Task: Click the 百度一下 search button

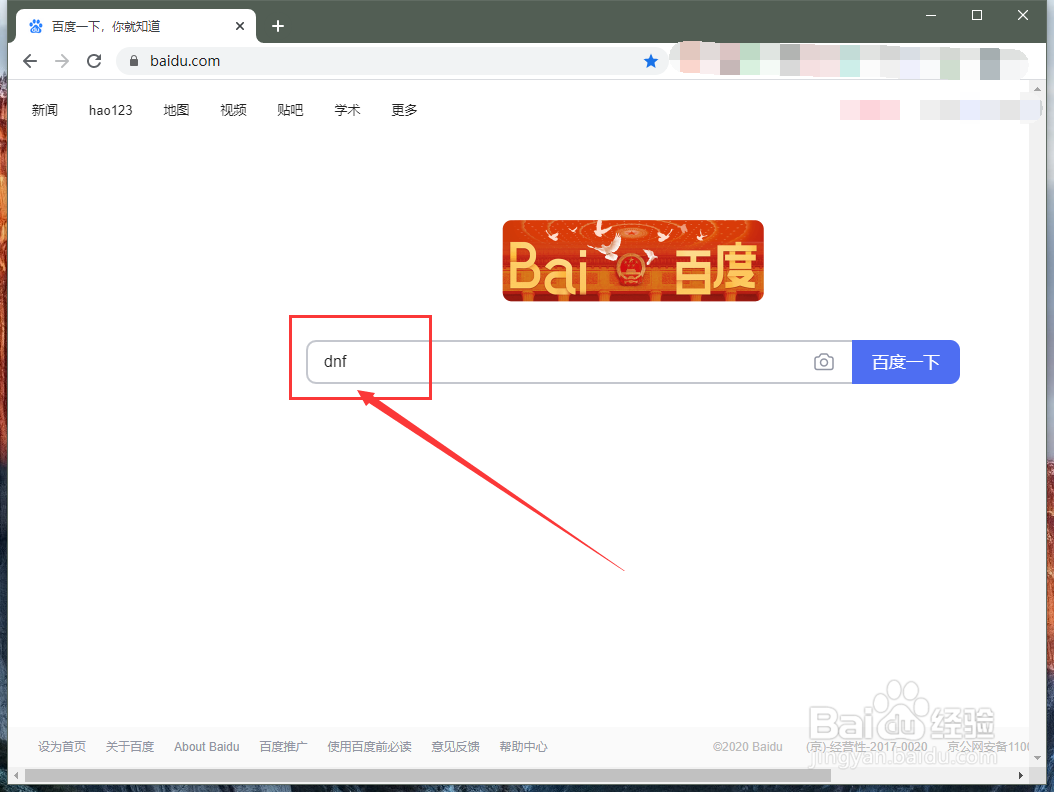Action: coord(905,362)
